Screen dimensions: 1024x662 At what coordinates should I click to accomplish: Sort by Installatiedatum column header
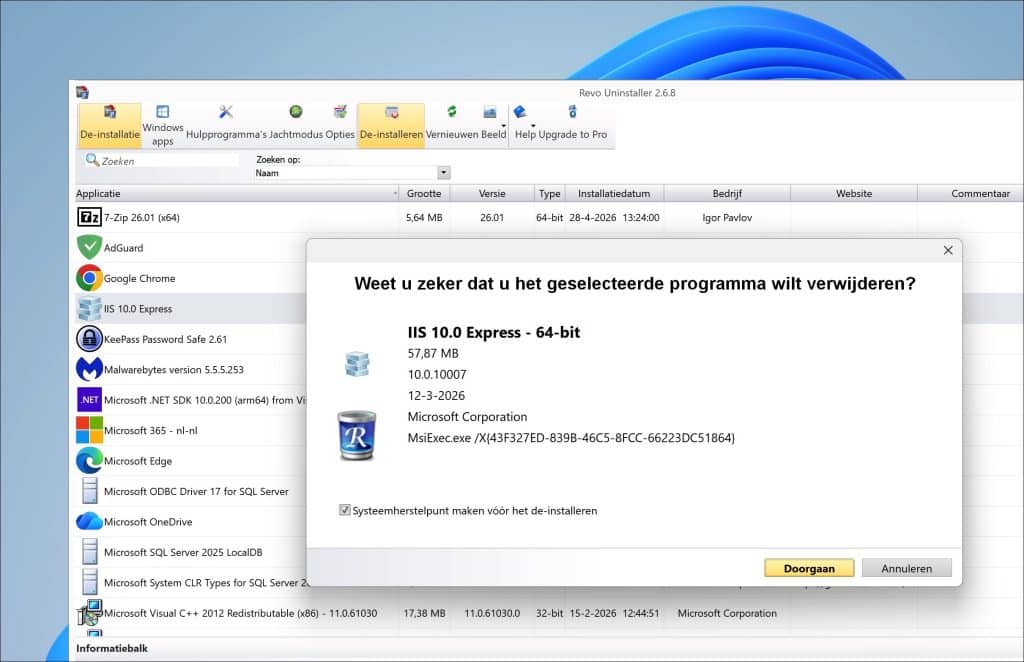click(614, 193)
